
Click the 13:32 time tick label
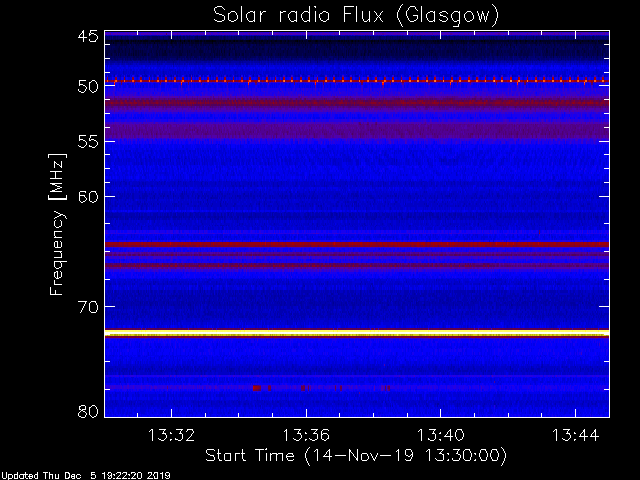click(x=171, y=435)
